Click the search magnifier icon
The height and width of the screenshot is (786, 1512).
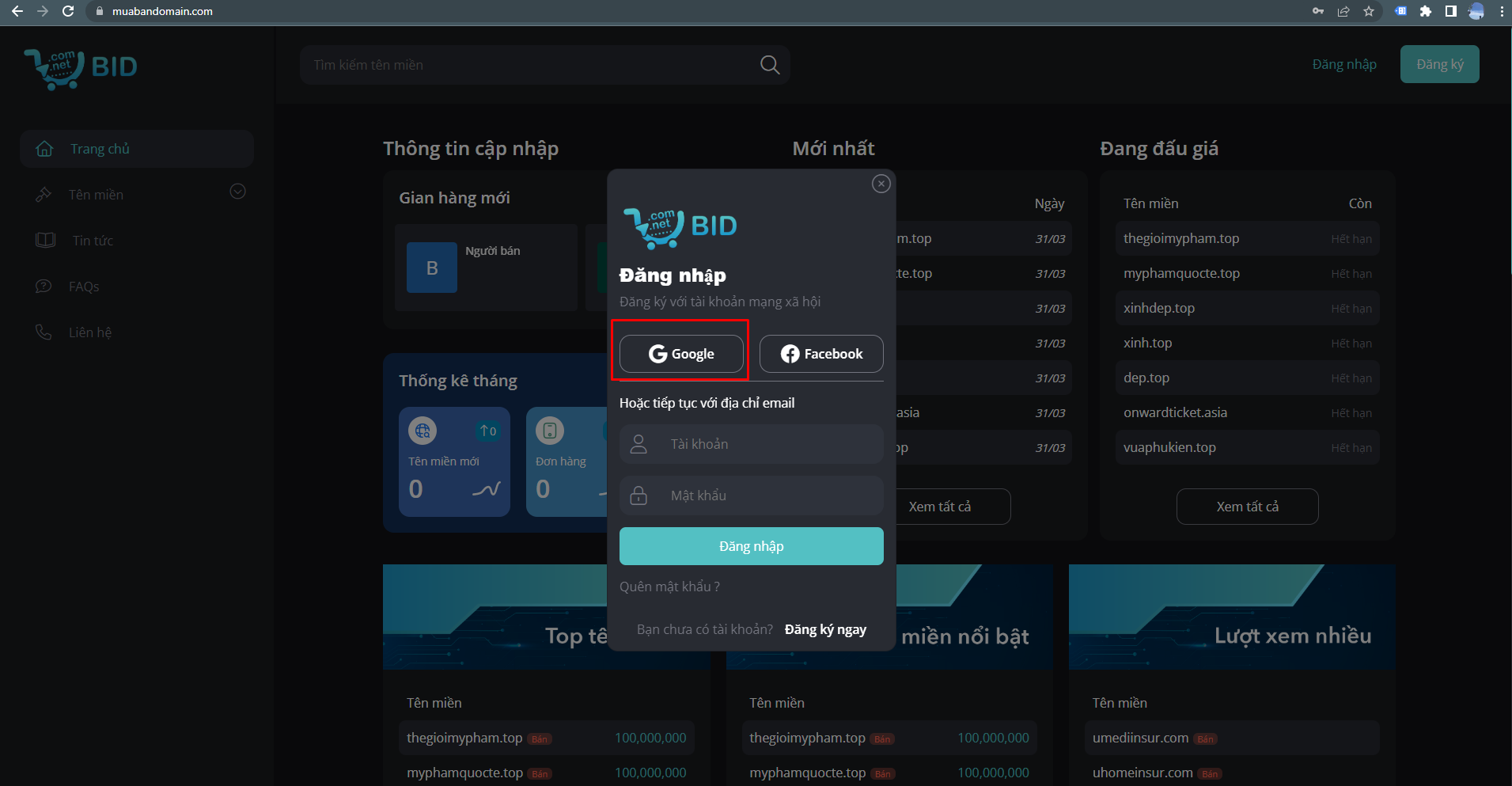769,65
